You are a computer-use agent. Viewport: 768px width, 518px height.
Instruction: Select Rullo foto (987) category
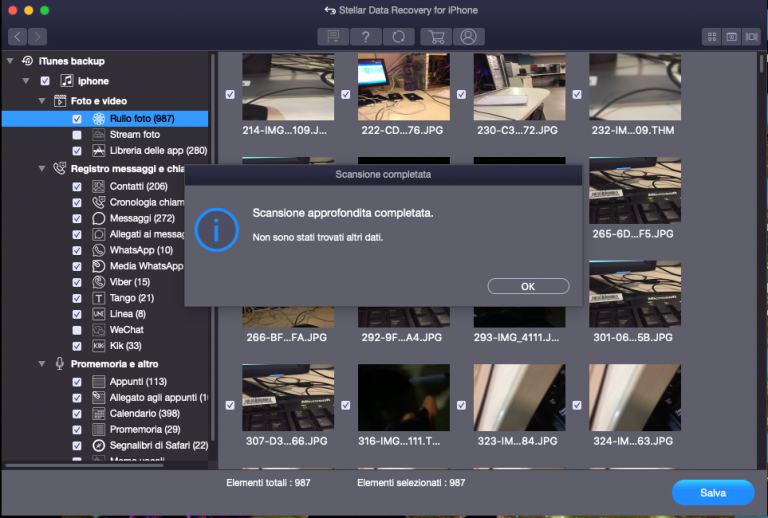(x=105, y=118)
